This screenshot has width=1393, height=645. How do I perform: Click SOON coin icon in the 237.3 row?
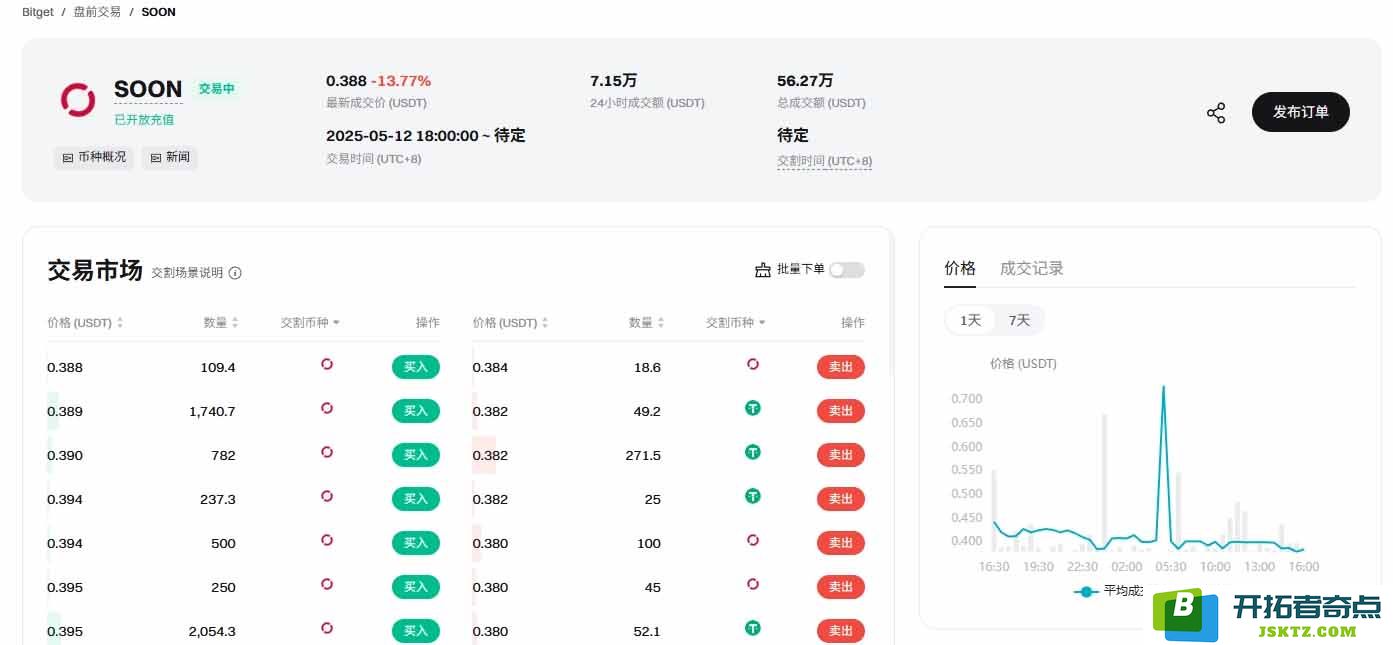[327, 496]
